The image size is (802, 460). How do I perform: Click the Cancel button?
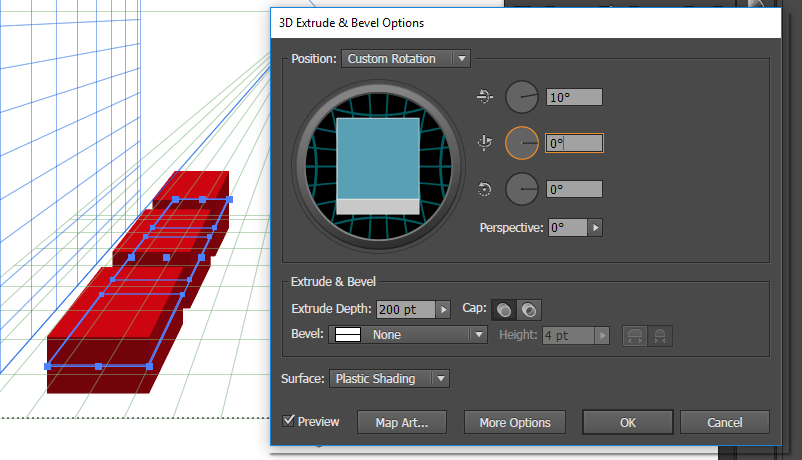click(724, 422)
